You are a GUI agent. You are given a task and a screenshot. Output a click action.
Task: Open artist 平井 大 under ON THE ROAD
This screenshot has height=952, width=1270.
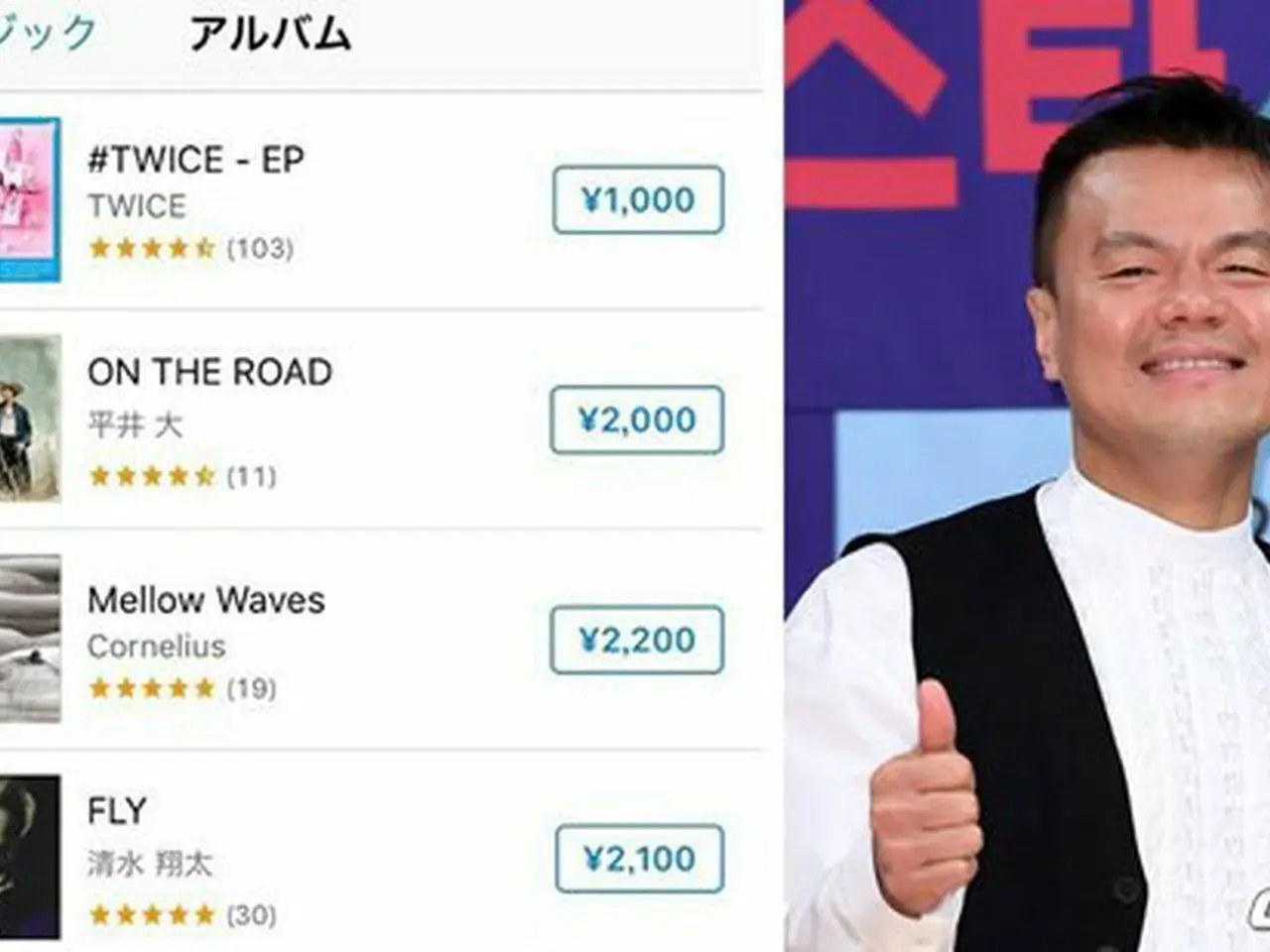[135, 425]
